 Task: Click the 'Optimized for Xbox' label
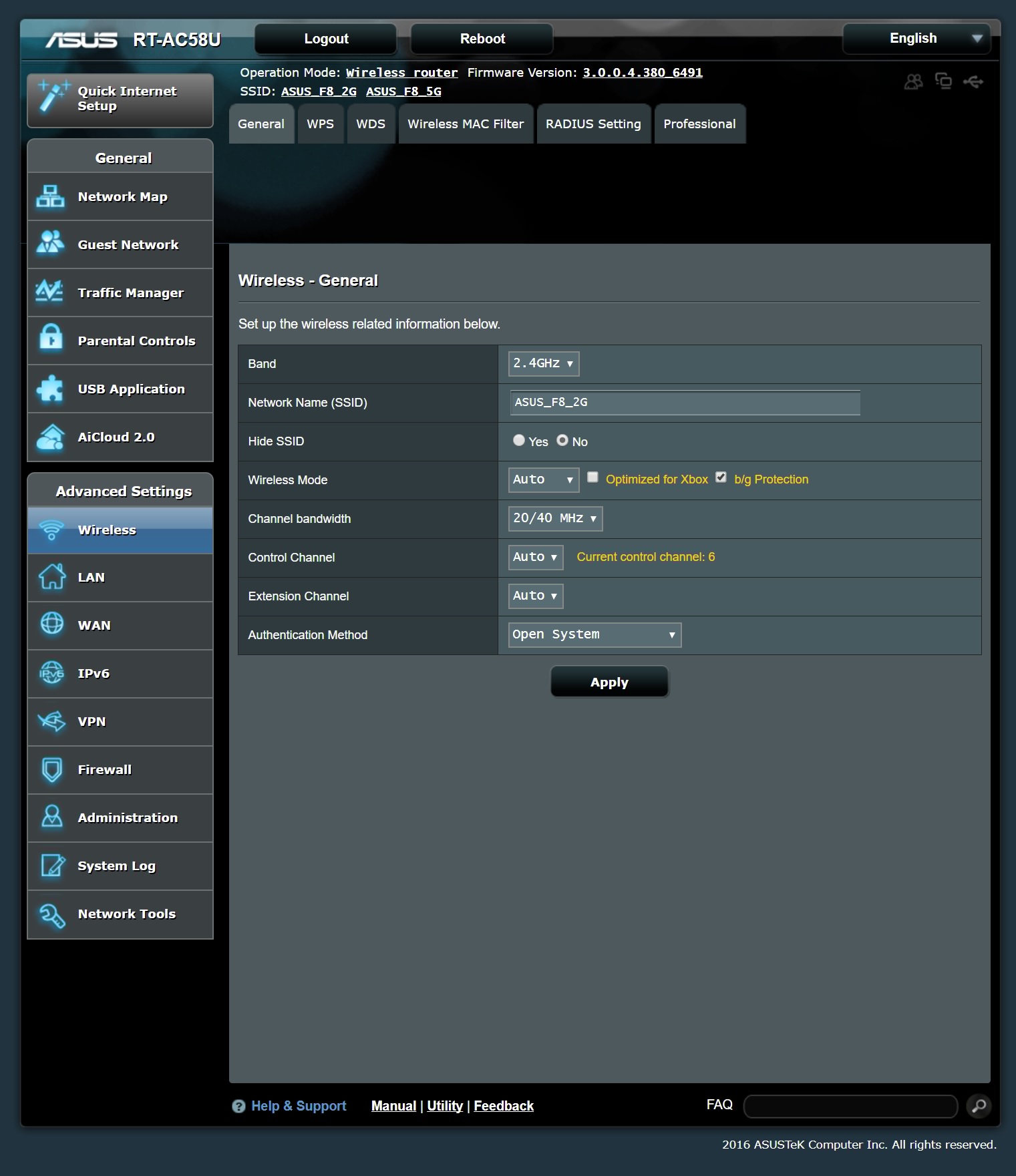click(x=657, y=479)
